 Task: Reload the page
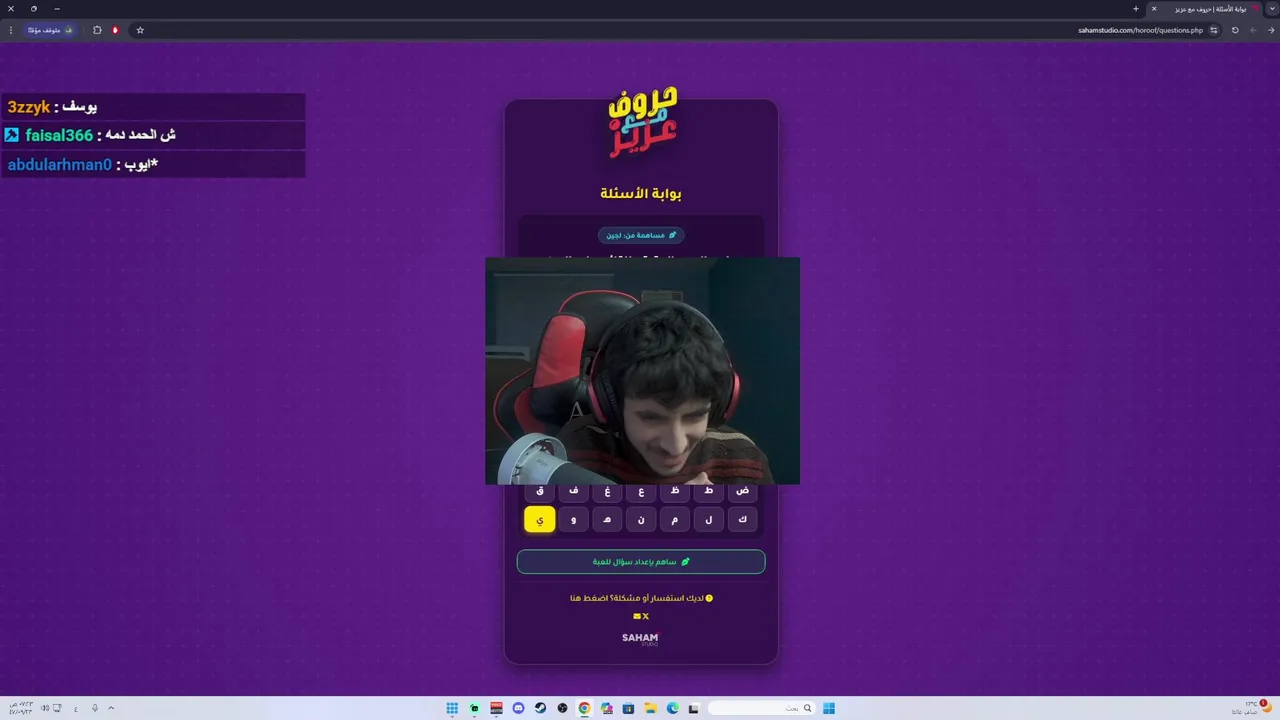pos(1235,30)
